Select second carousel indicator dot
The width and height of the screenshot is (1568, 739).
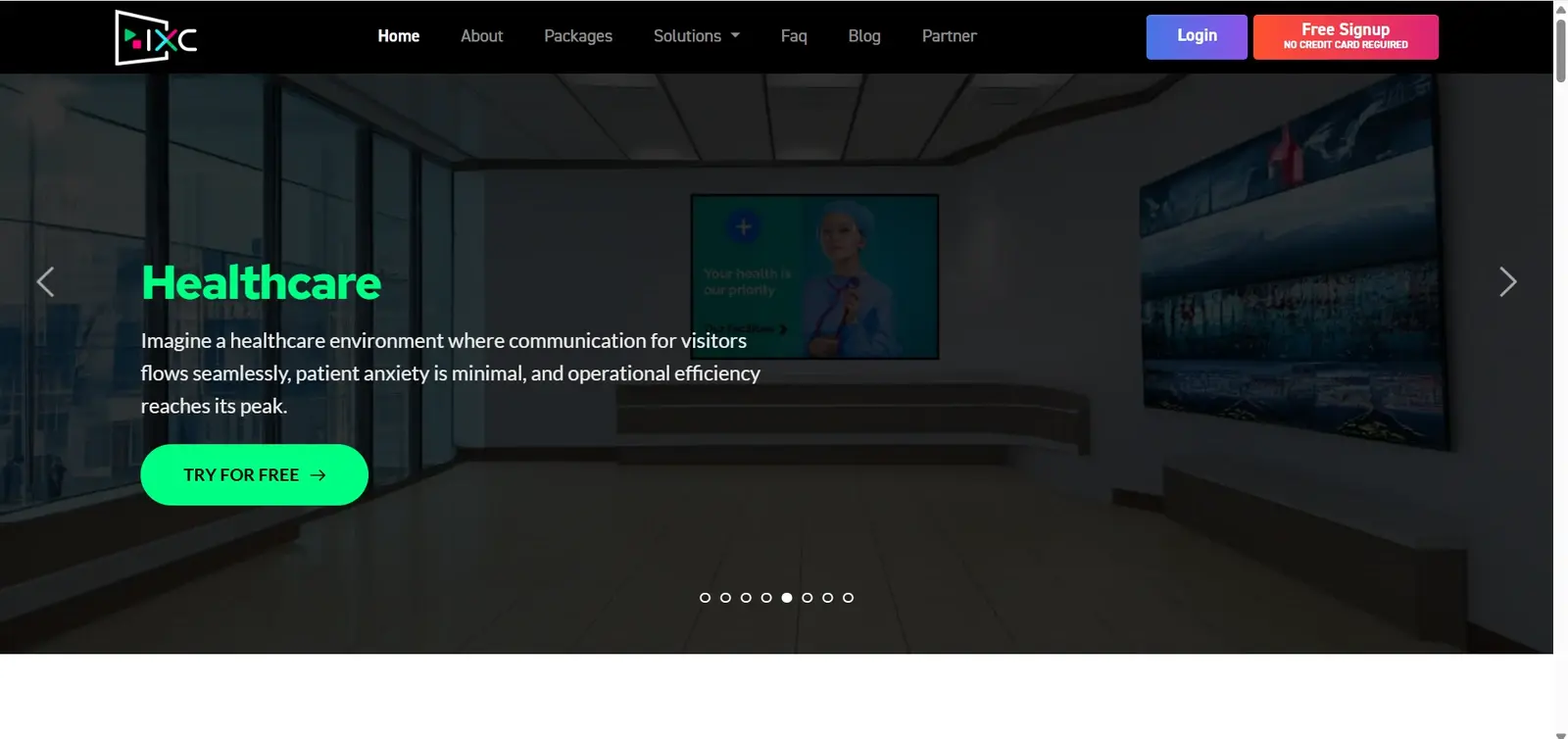coord(725,598)
